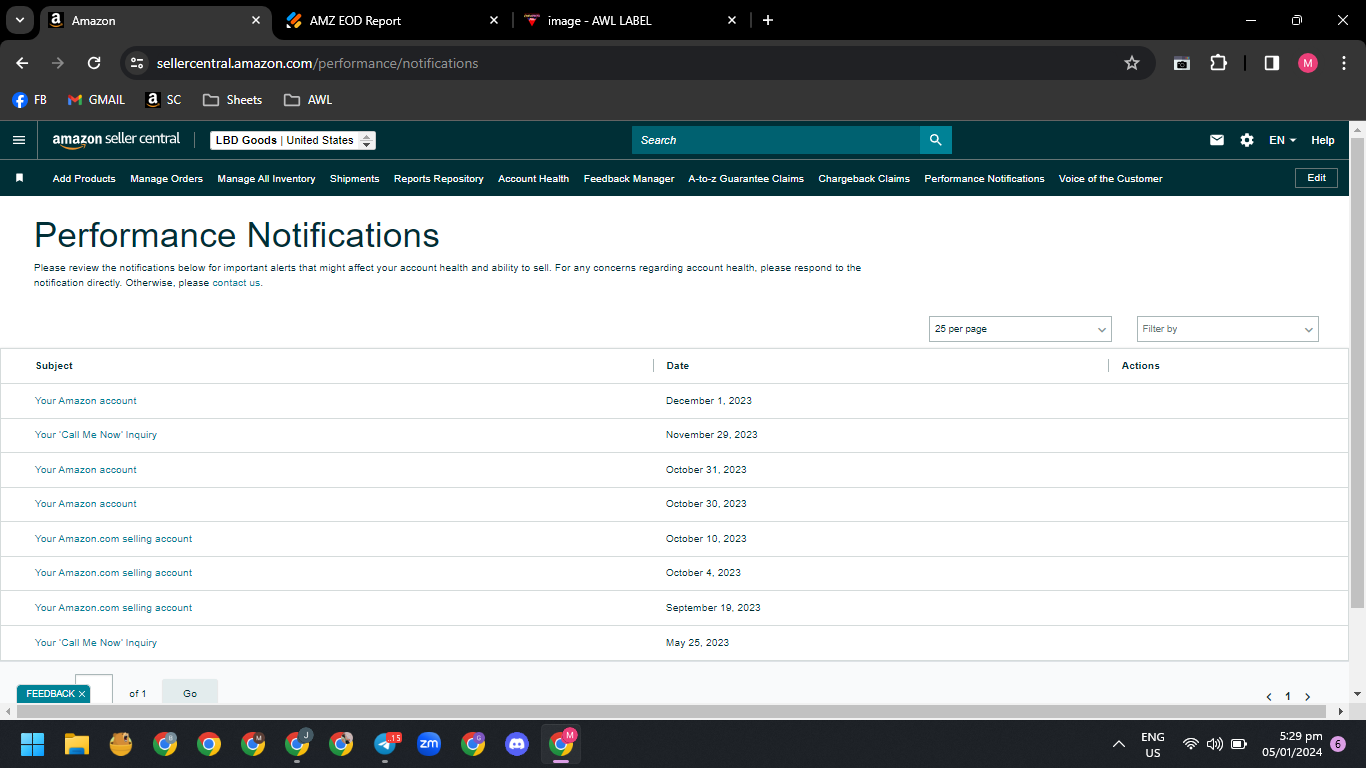Open Voice of the Customer nav item

1110,178
